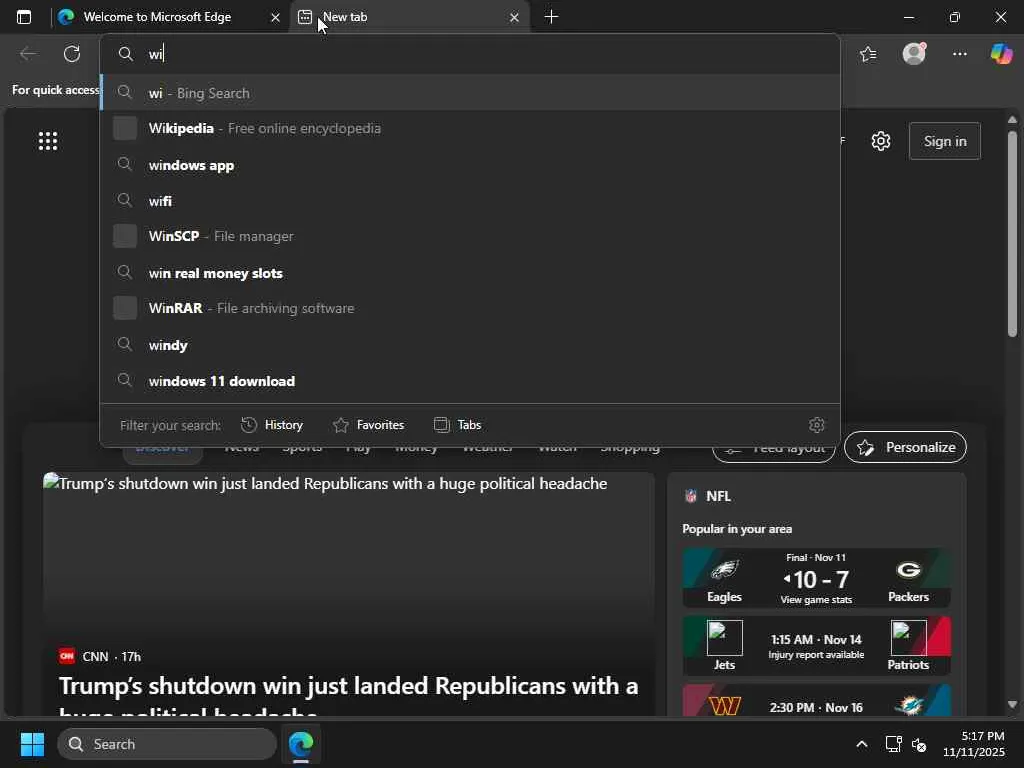Image resolution: width=1024 pixels, height=768 pixels.
Task: Open the clock showing 5:17 PM
Action: (974, 744)
